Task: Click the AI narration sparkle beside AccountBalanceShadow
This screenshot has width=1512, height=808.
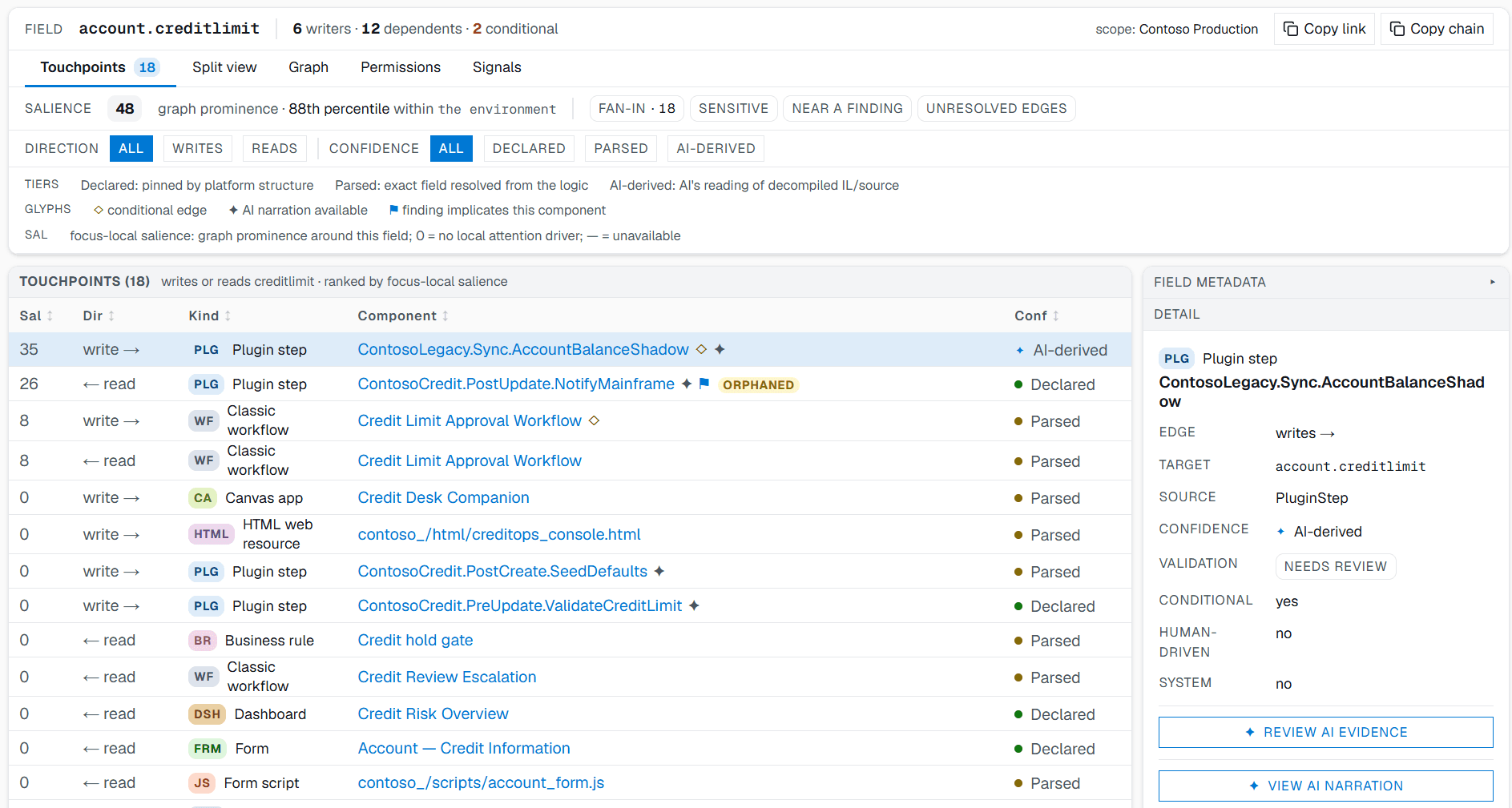Action: (720, 349)
